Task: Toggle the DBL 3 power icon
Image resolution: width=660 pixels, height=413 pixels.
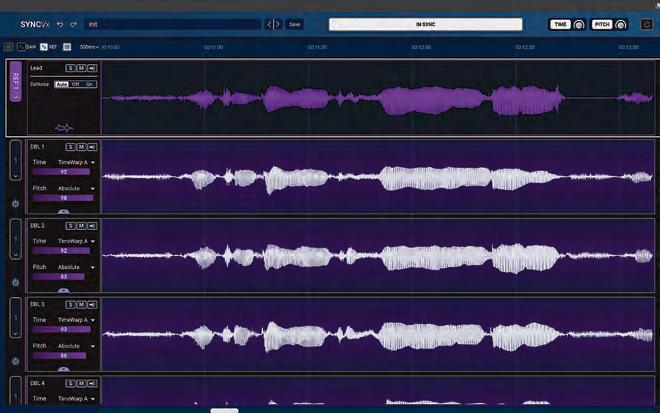Action: tap(16, 361)
